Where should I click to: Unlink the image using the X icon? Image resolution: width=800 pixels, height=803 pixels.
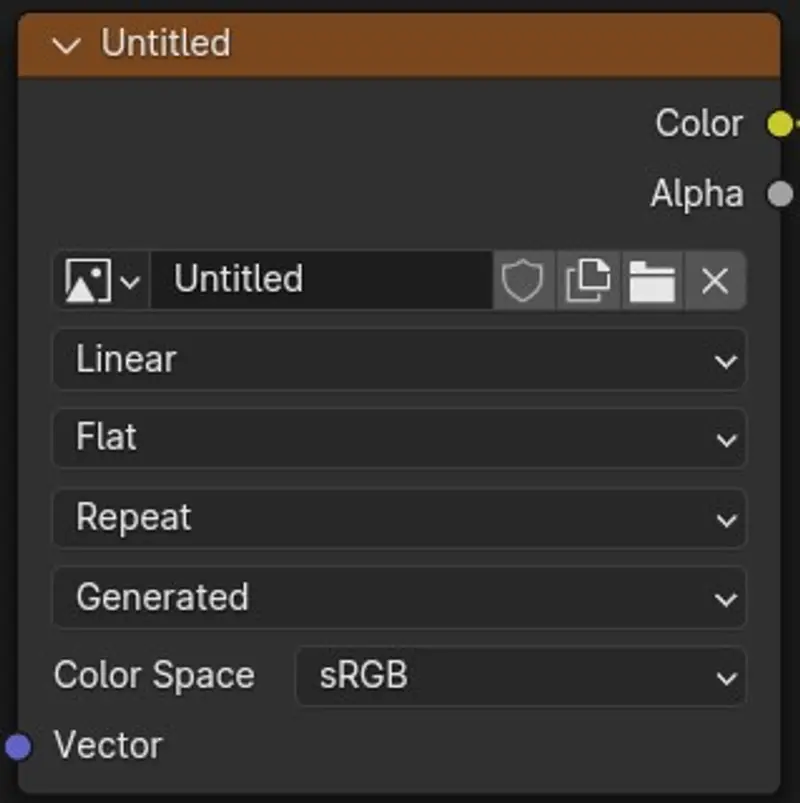pyautogui.click(x=715, y=280)
